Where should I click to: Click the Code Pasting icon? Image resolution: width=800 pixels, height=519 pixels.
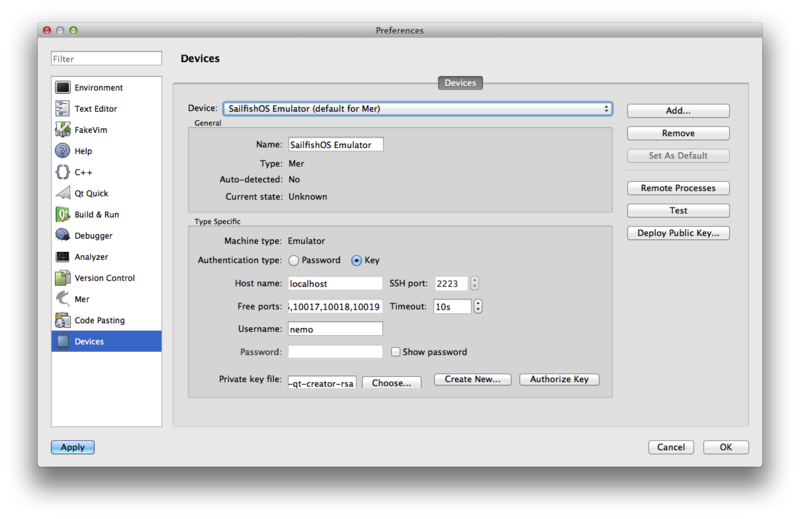pyautogui.click(x=63, y=320)
